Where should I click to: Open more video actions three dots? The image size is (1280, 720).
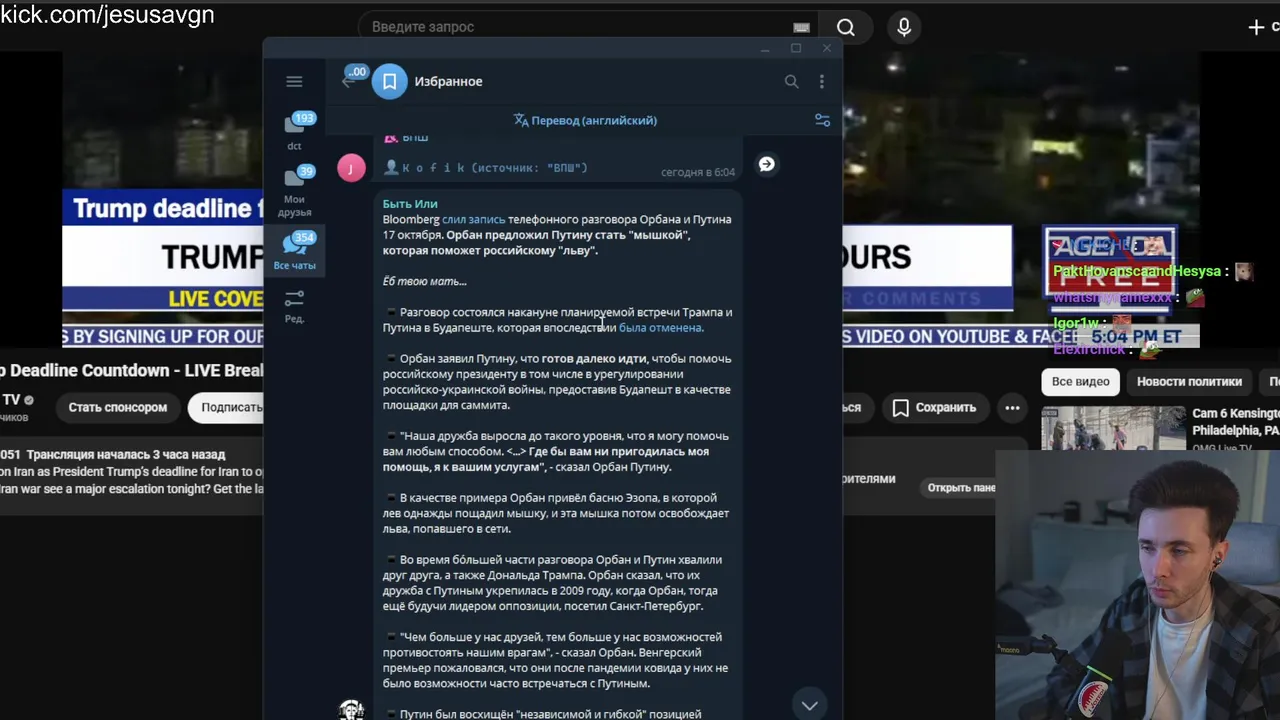(1012, 407)
